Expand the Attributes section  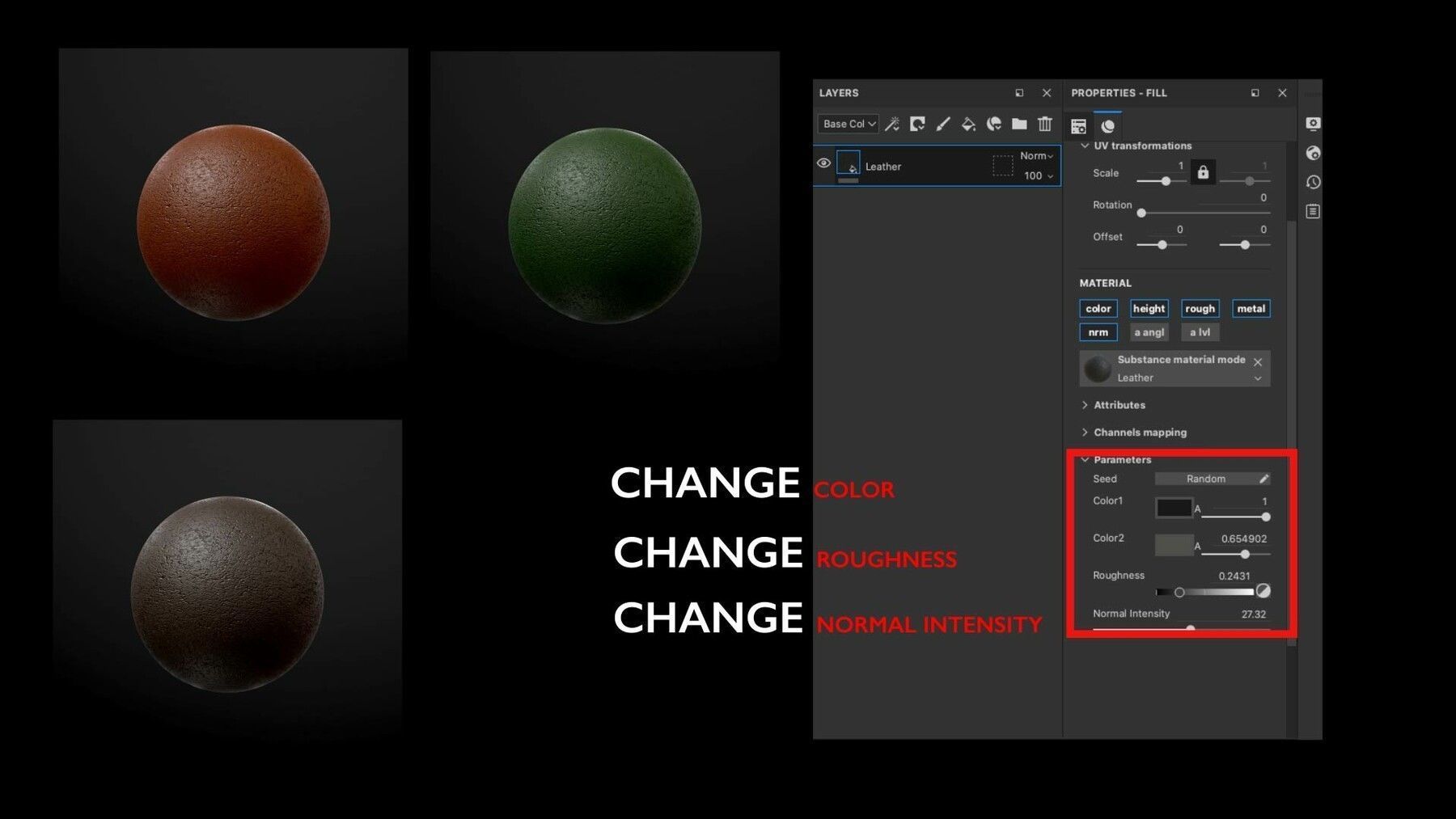click(x=1085, y=405)
